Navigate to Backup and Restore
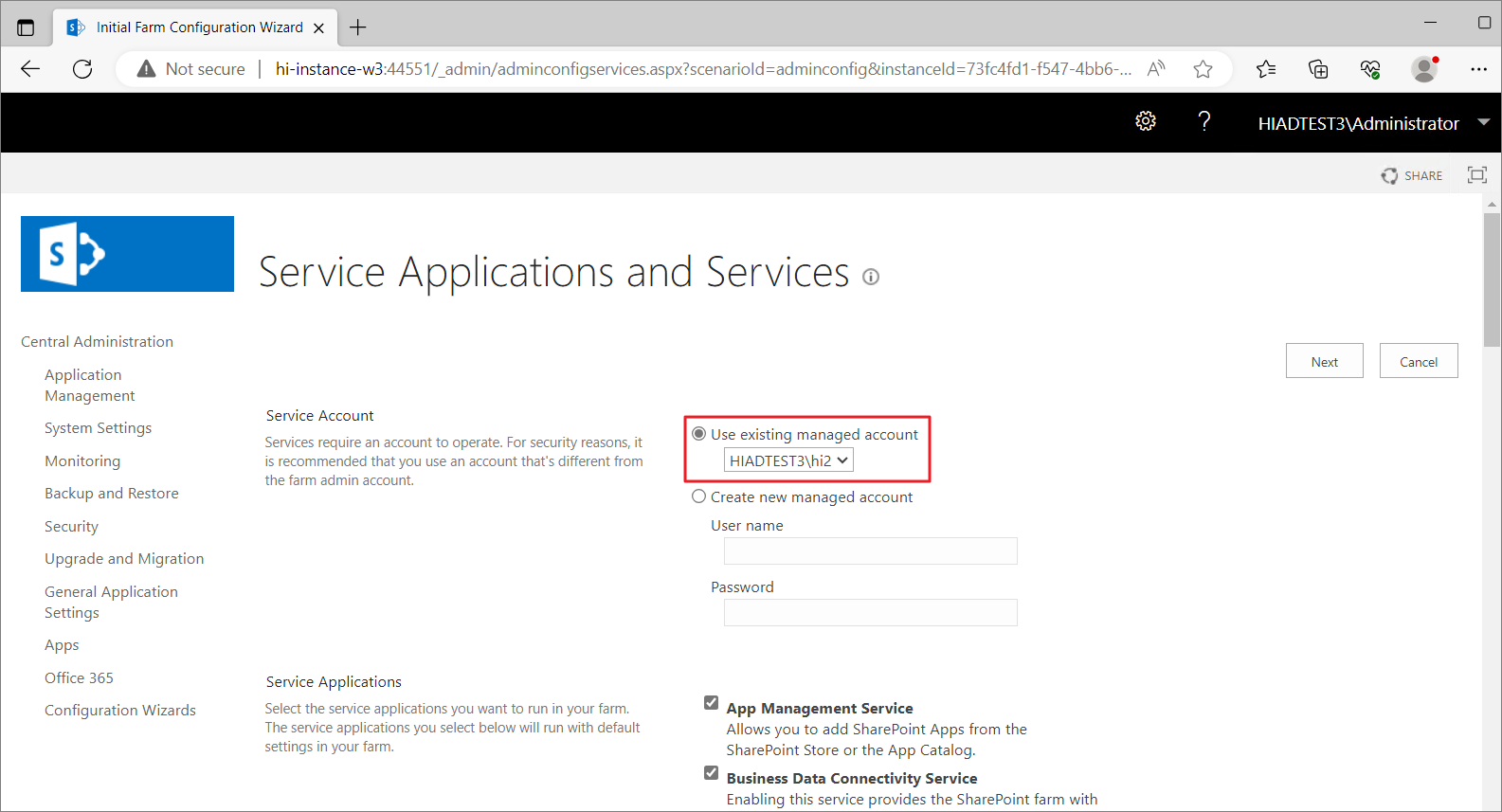Viewport: 1502px width, 812px height. pos(112,493)
